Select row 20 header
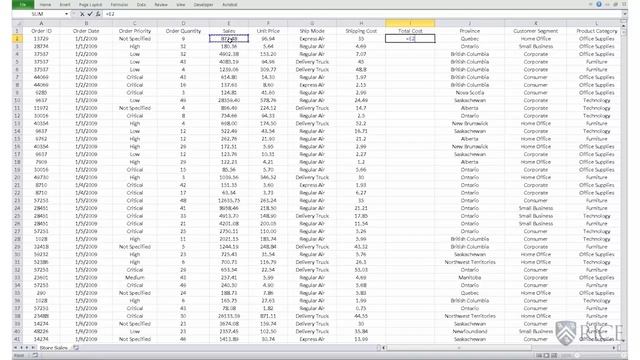This screenshot has height=360, width=640. click(x=17, y=178)
